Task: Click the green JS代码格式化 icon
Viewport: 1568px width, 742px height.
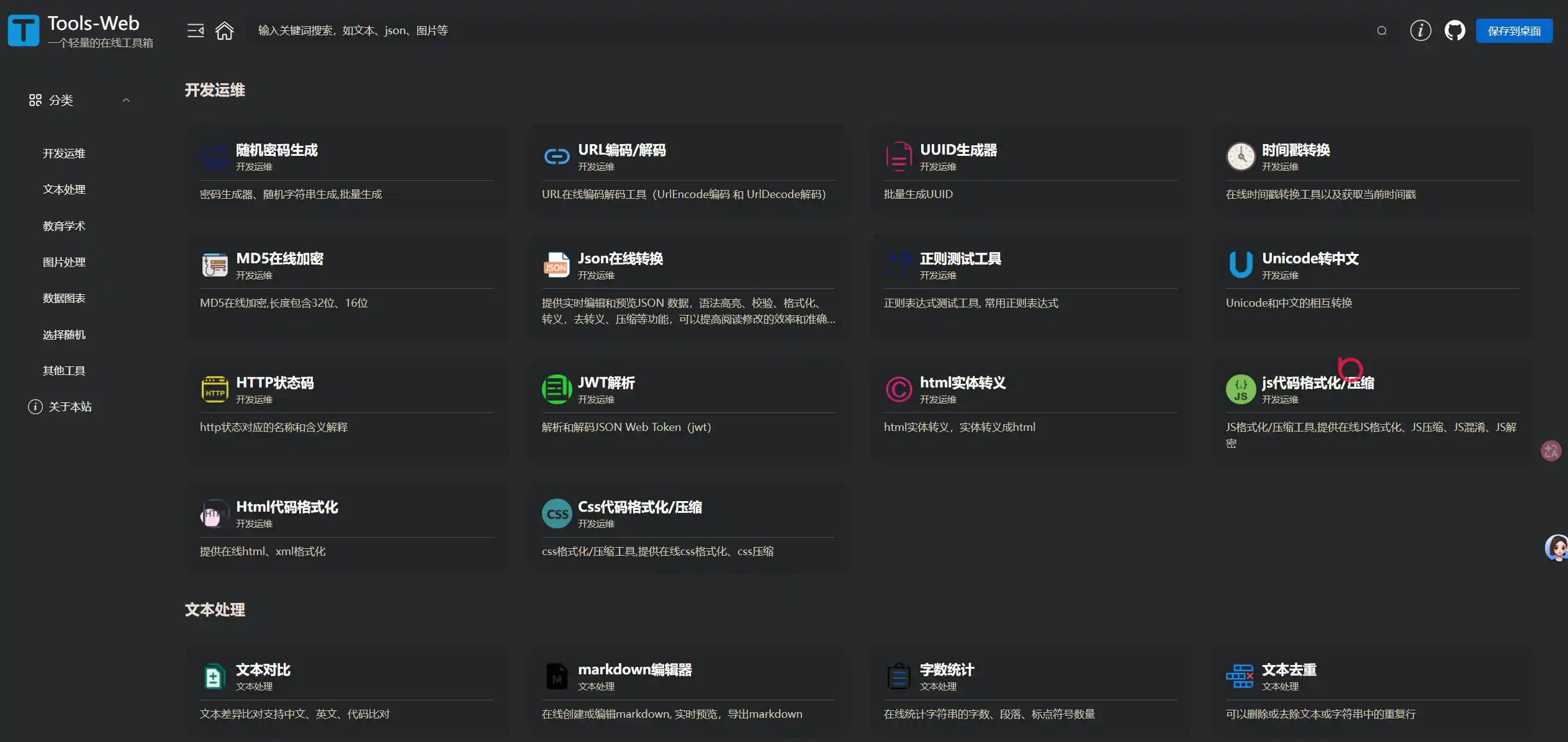Action: tap(1240, 389)
